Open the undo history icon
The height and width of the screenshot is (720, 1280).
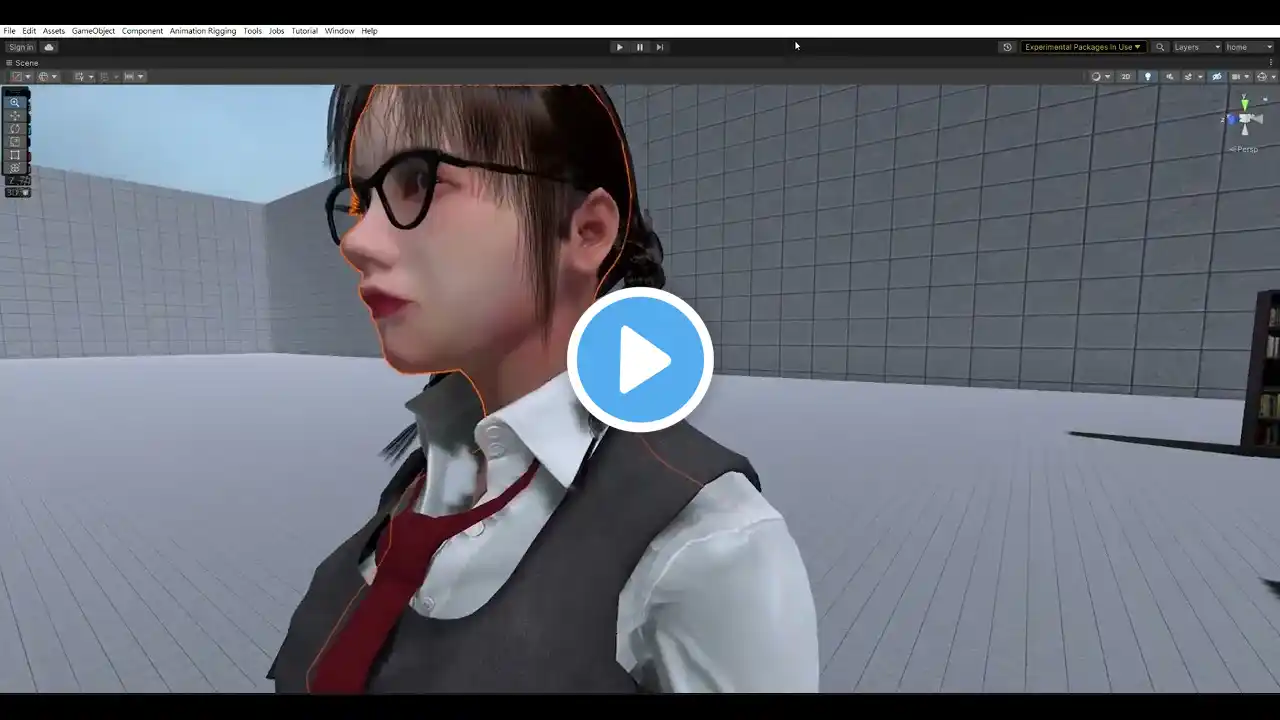[1007, 47]
